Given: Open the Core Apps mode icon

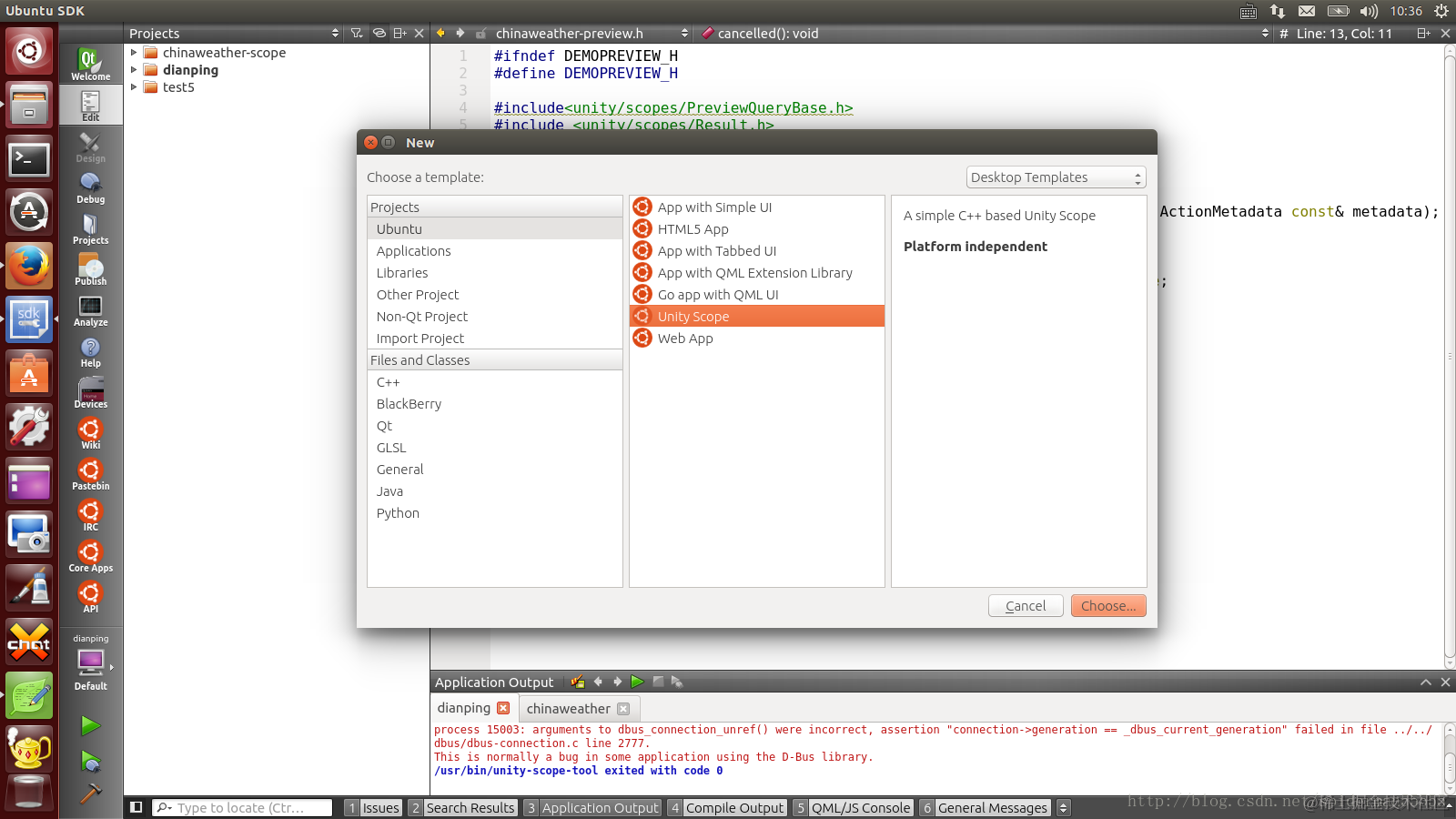Looking at the screenshot, I should [90, 556].
